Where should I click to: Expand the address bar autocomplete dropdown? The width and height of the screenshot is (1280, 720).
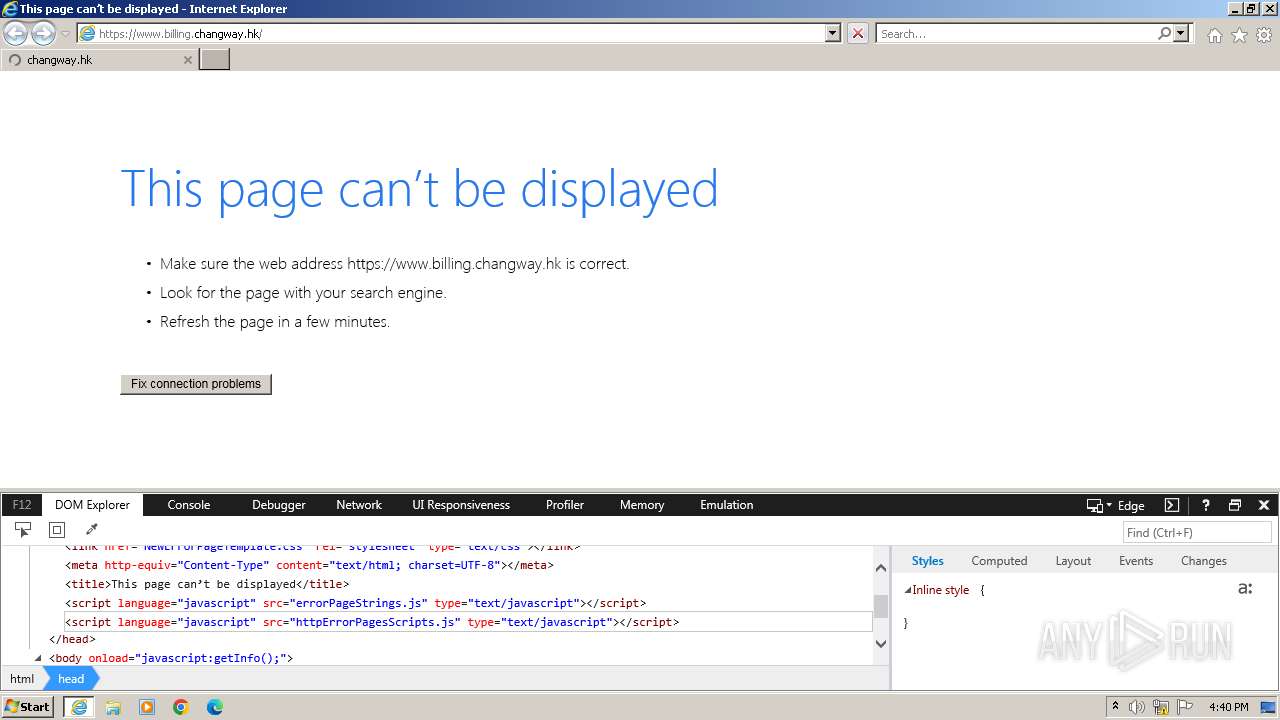[x=833, y=33]
